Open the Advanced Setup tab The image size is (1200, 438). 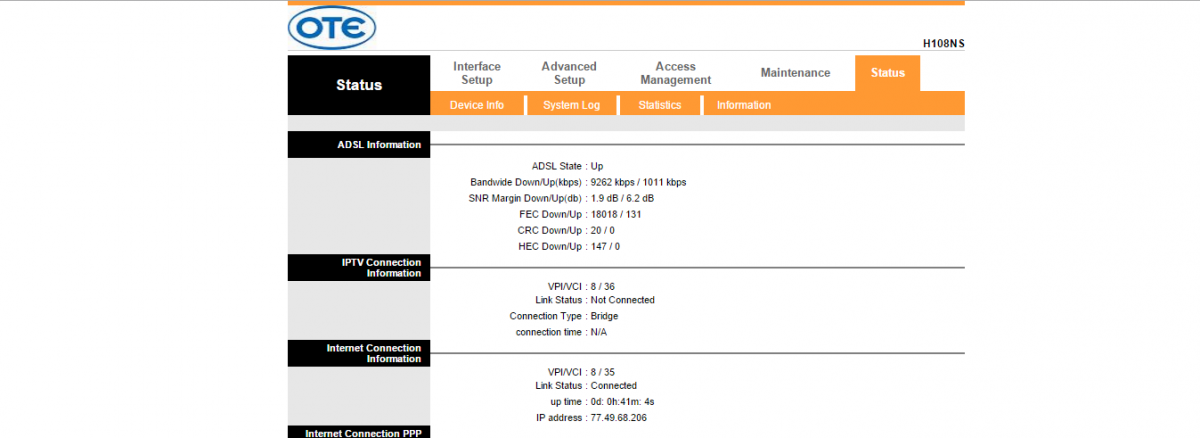(569, 73)
